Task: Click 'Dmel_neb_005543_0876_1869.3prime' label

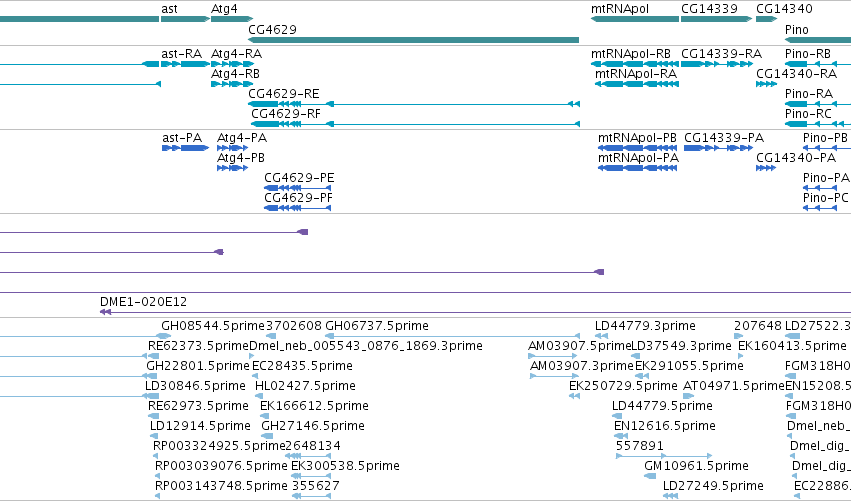Action: pyautogui.click(x=366, y=346)
